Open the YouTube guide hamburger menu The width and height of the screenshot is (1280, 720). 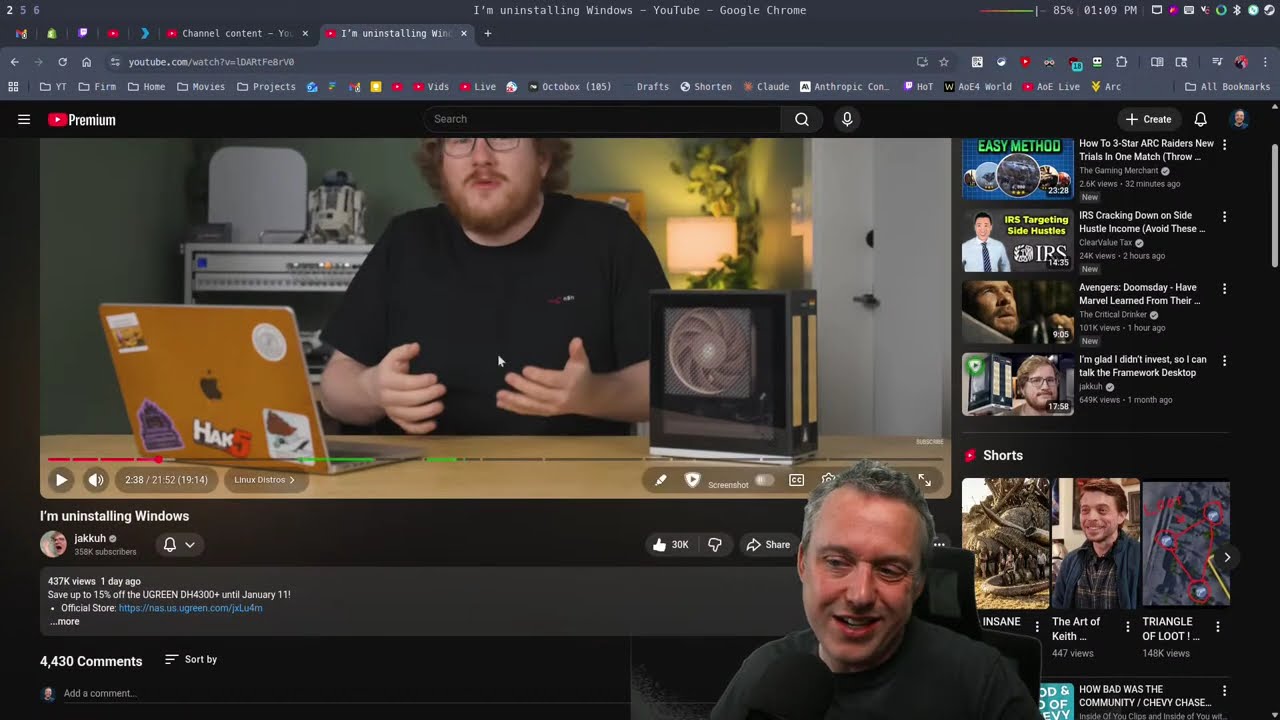(x=24, y=119)
